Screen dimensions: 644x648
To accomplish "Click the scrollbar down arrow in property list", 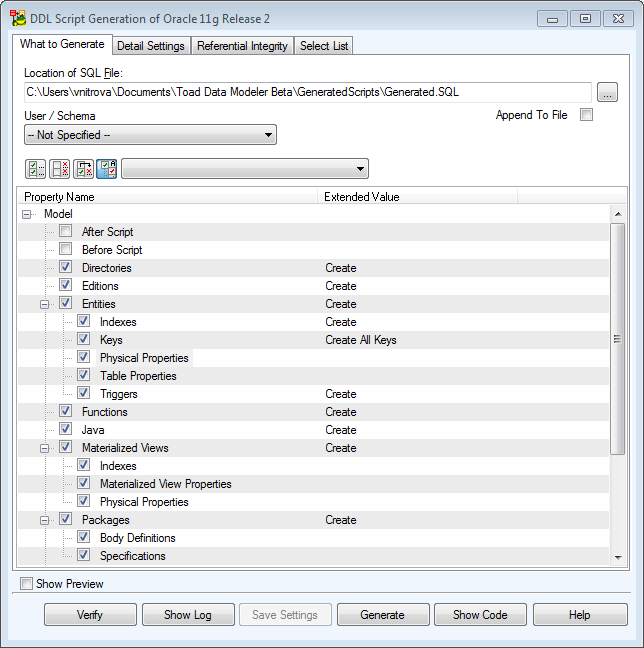I will [x=618, y=557].
